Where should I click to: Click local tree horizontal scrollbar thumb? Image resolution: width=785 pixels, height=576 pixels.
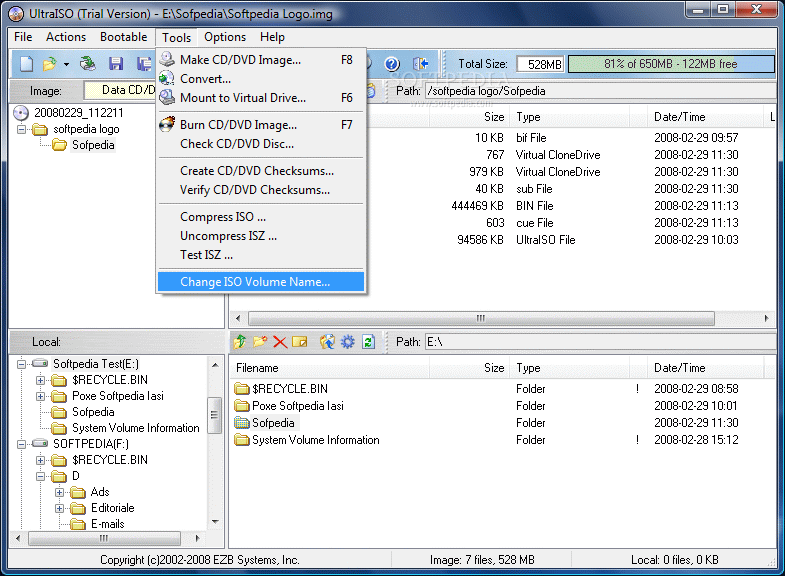(104, 538)
